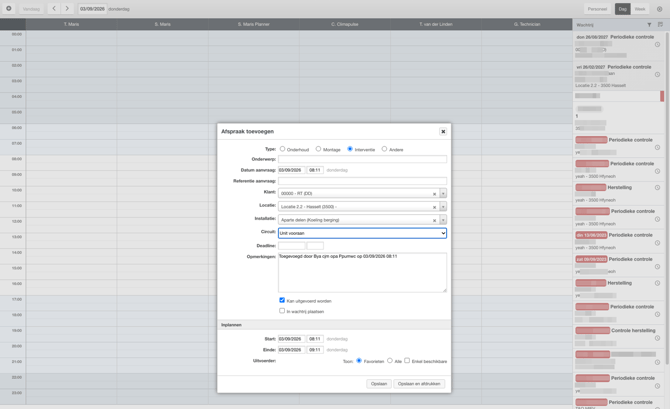Click the T. Maris column header
This screenshot has height=409, width=670.
[x=71, y=24]
